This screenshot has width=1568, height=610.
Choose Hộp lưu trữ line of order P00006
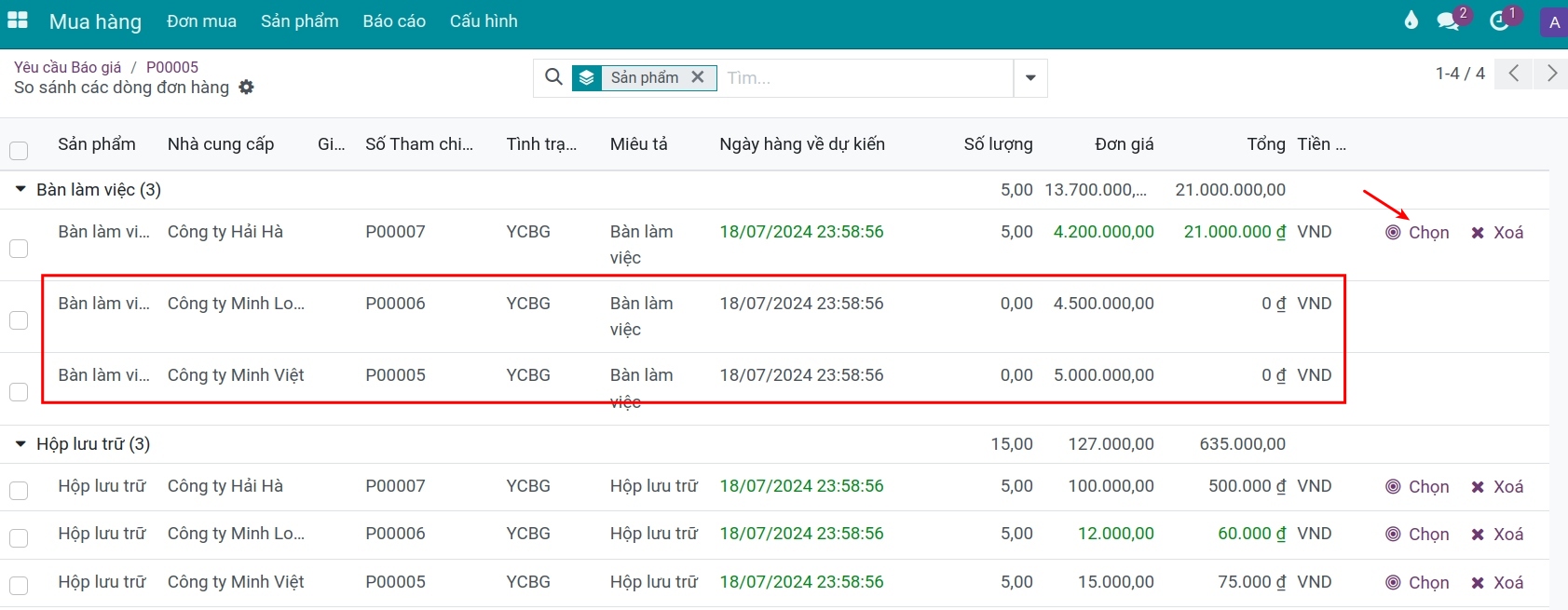pos(1417,535)
